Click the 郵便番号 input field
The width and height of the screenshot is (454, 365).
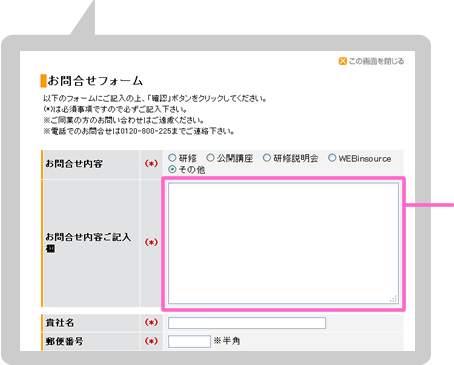pyautogui.click(x=189, y=341)
